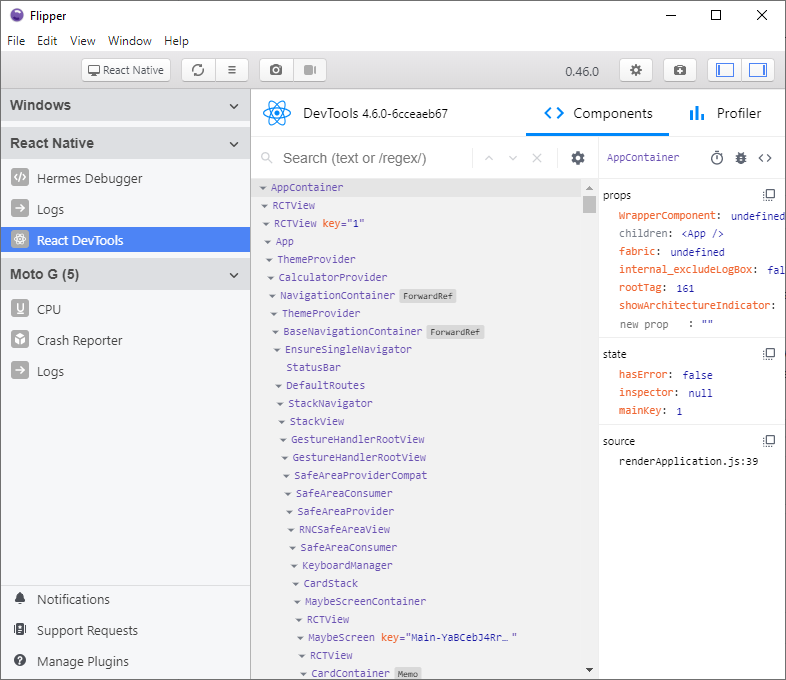Edit the hasError state value false
Screen dimensions: 786x680
tap(697, 375)
